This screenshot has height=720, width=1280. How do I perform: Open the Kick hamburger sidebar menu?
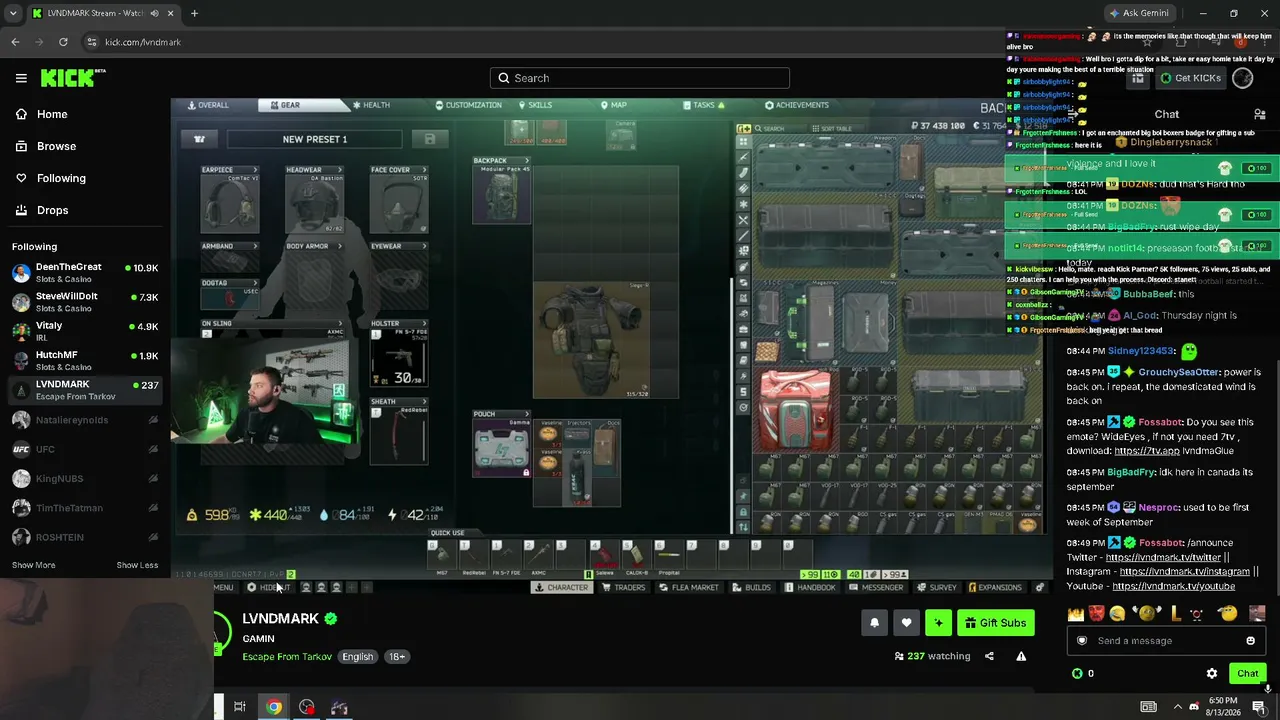(x=21, y=78)
